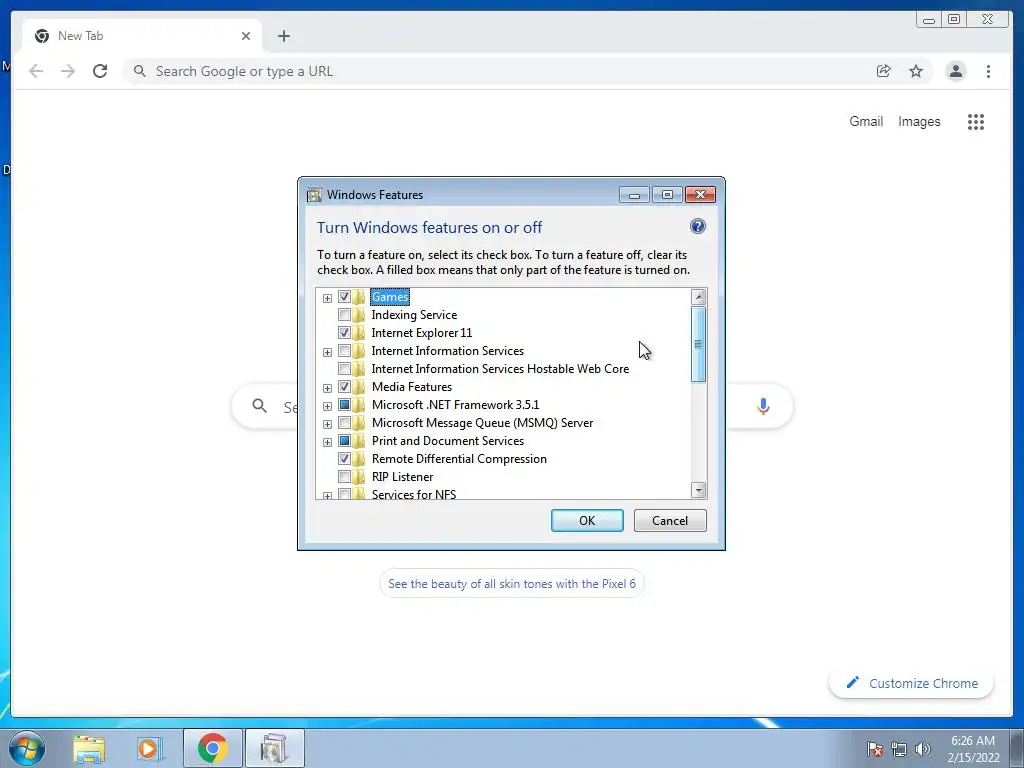Cancel the Windows Features dialog

[x=670, y=520]
